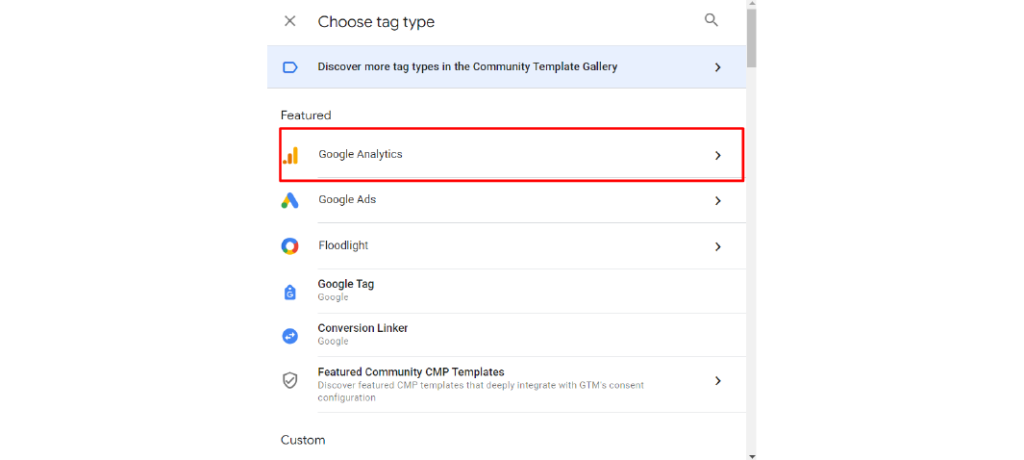Expand Featured Community CMP Templates chevron
Viewport: 1024px width, 460px height.
tap(718, 380)
